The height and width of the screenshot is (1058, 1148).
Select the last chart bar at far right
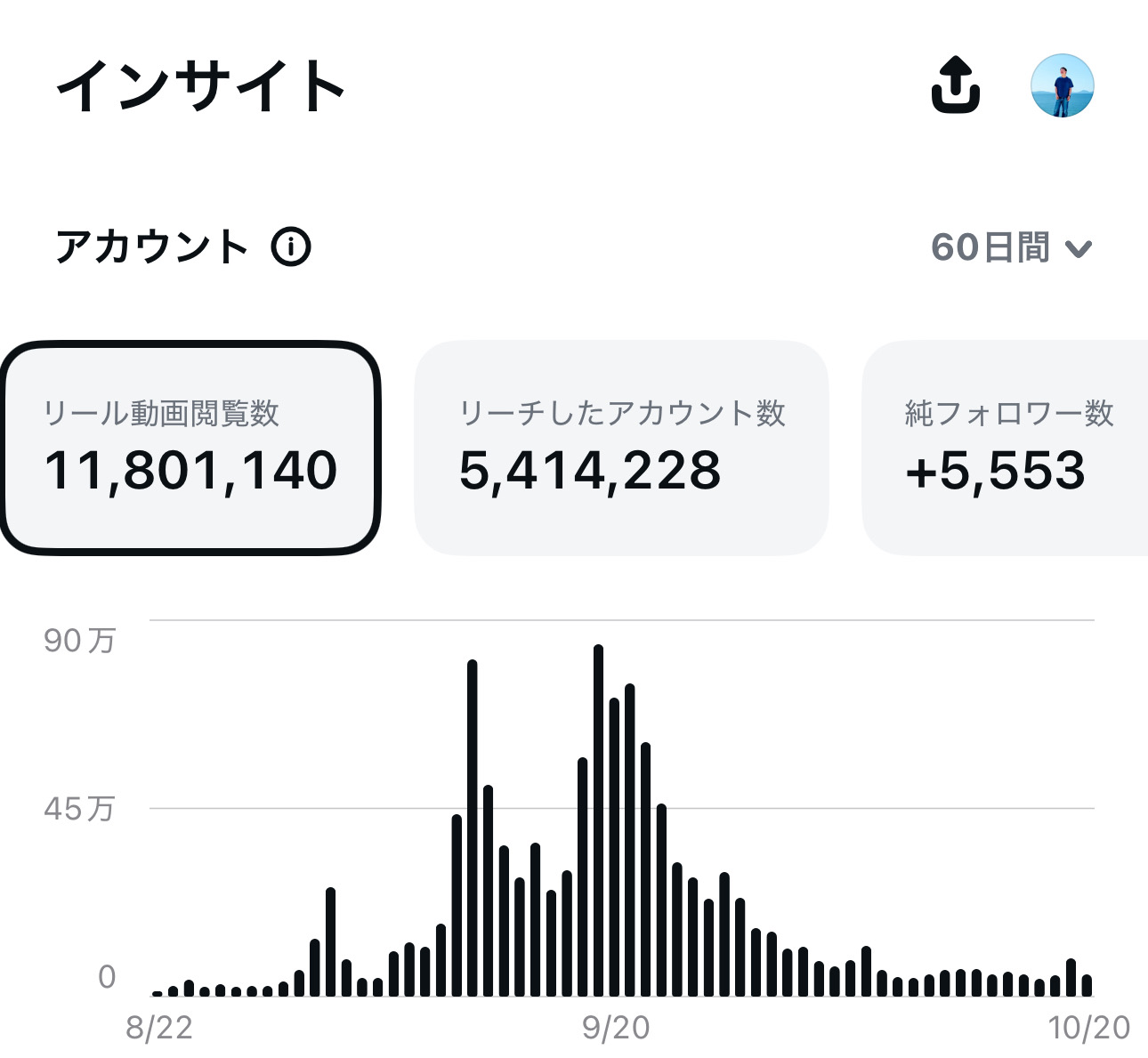click(x=1087, y=985)
